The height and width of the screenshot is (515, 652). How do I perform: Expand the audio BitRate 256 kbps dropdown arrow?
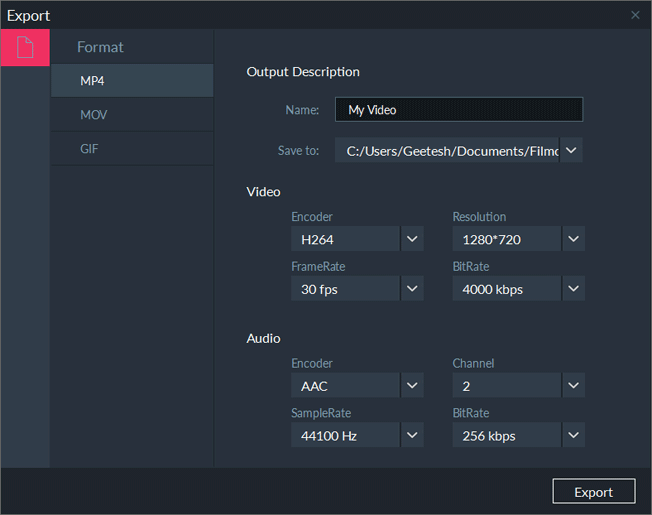[x=573, y=435]
